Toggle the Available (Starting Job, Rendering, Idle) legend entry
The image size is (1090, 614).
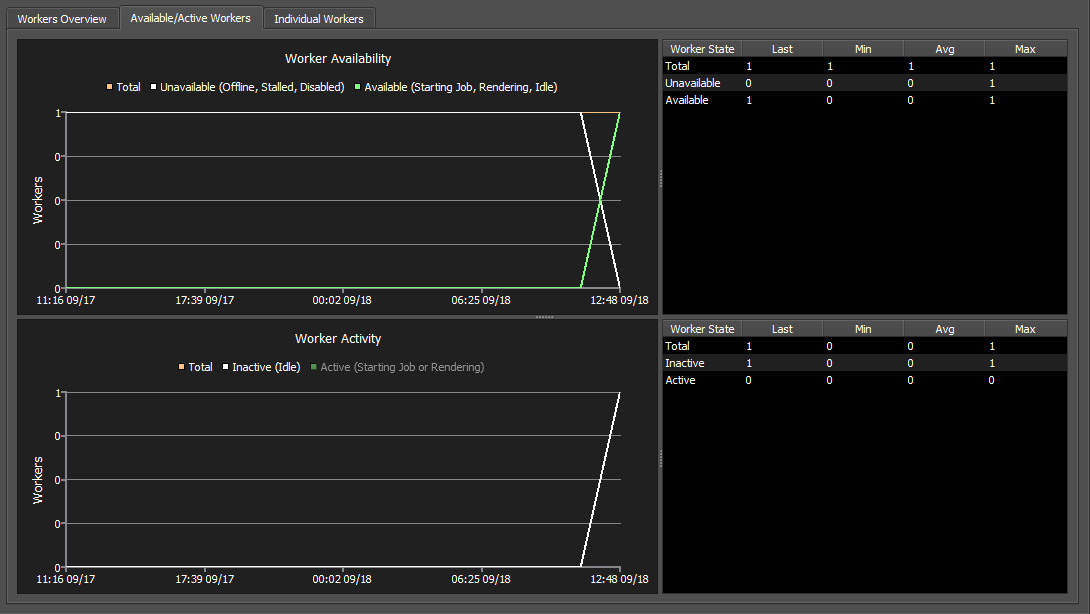point(460,87)
